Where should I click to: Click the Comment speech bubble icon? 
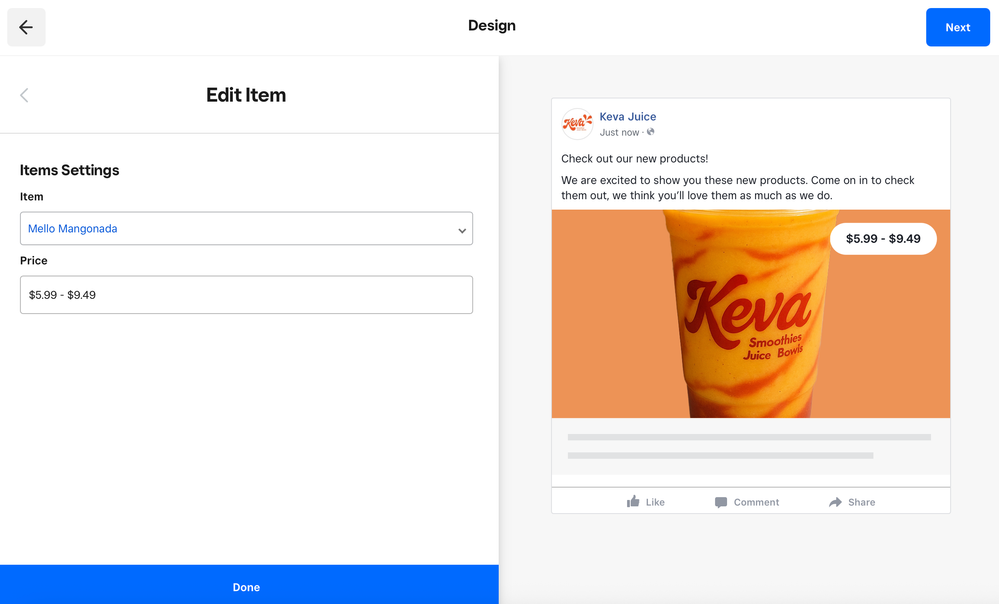[x=721, y=502]
